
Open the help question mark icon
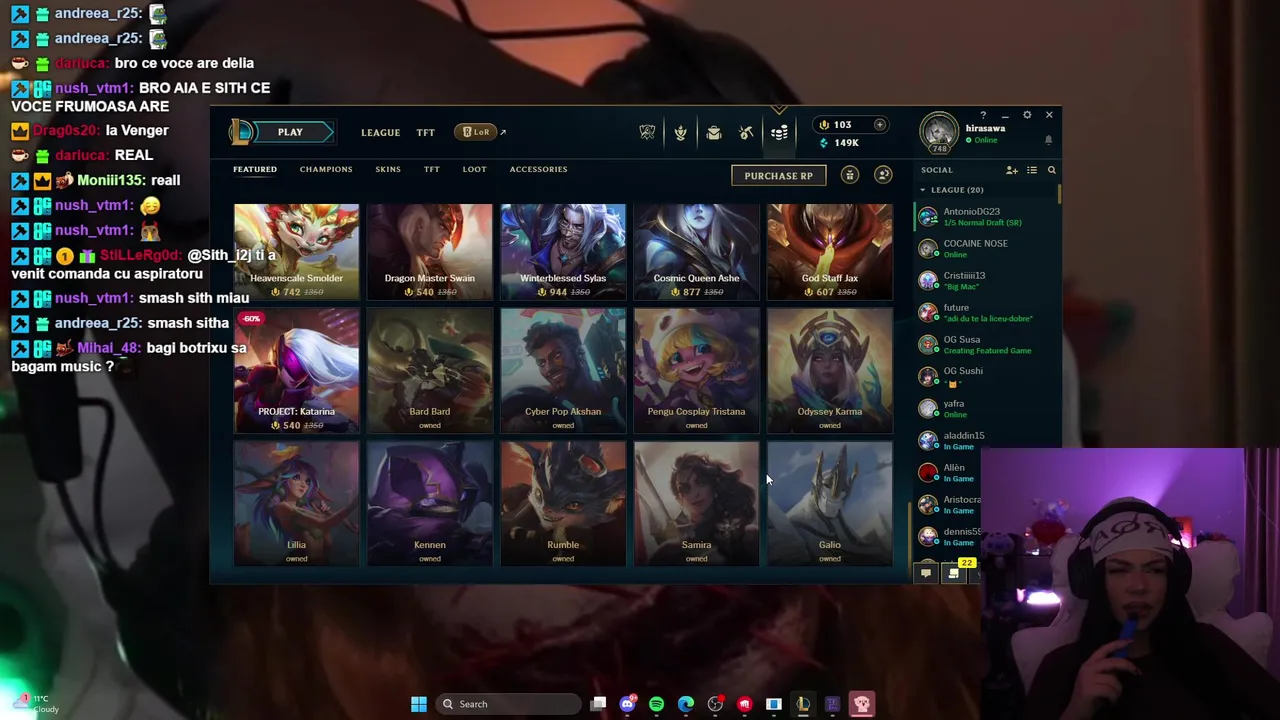pyautogui.click(x=983, y=115)
